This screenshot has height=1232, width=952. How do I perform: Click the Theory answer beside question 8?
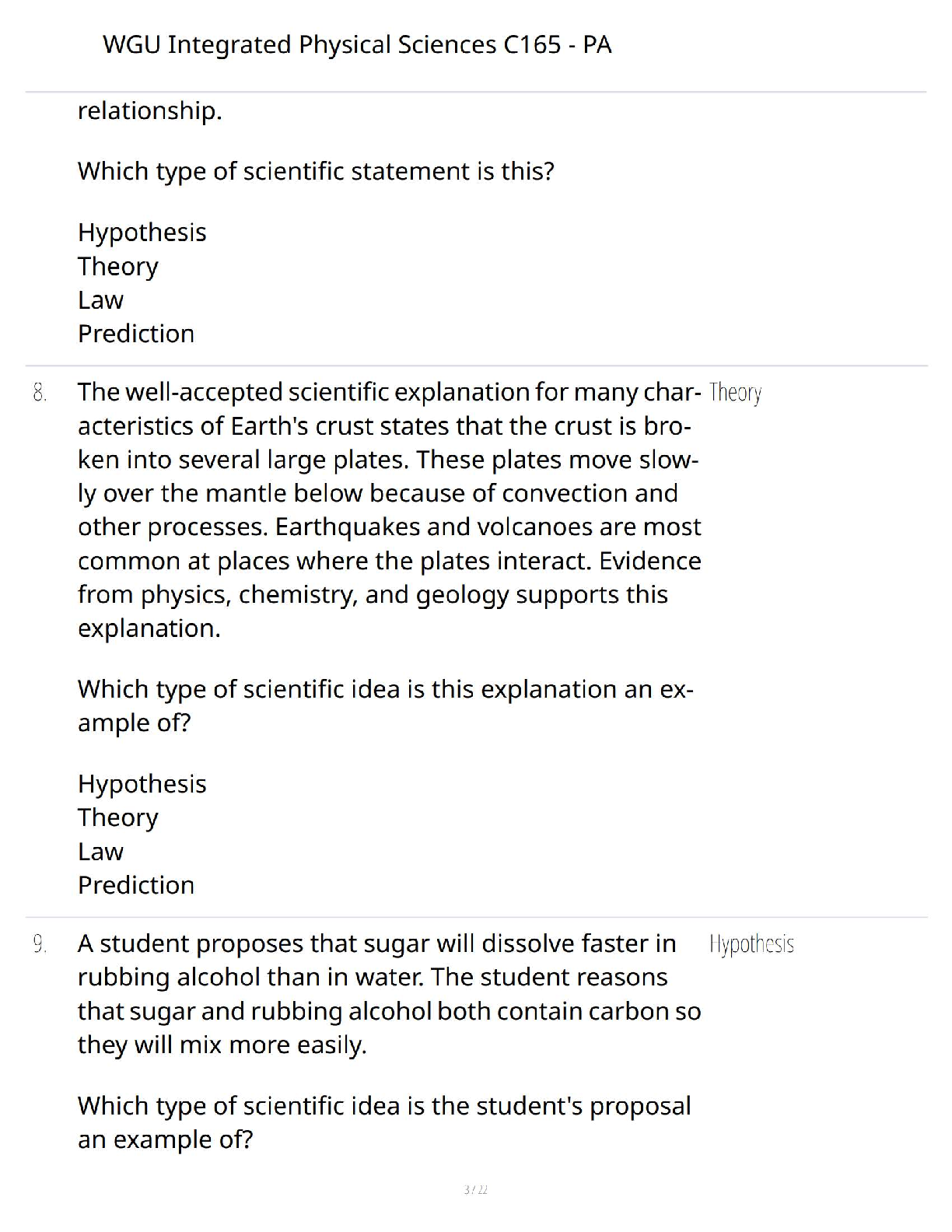[x=736, y=393]
